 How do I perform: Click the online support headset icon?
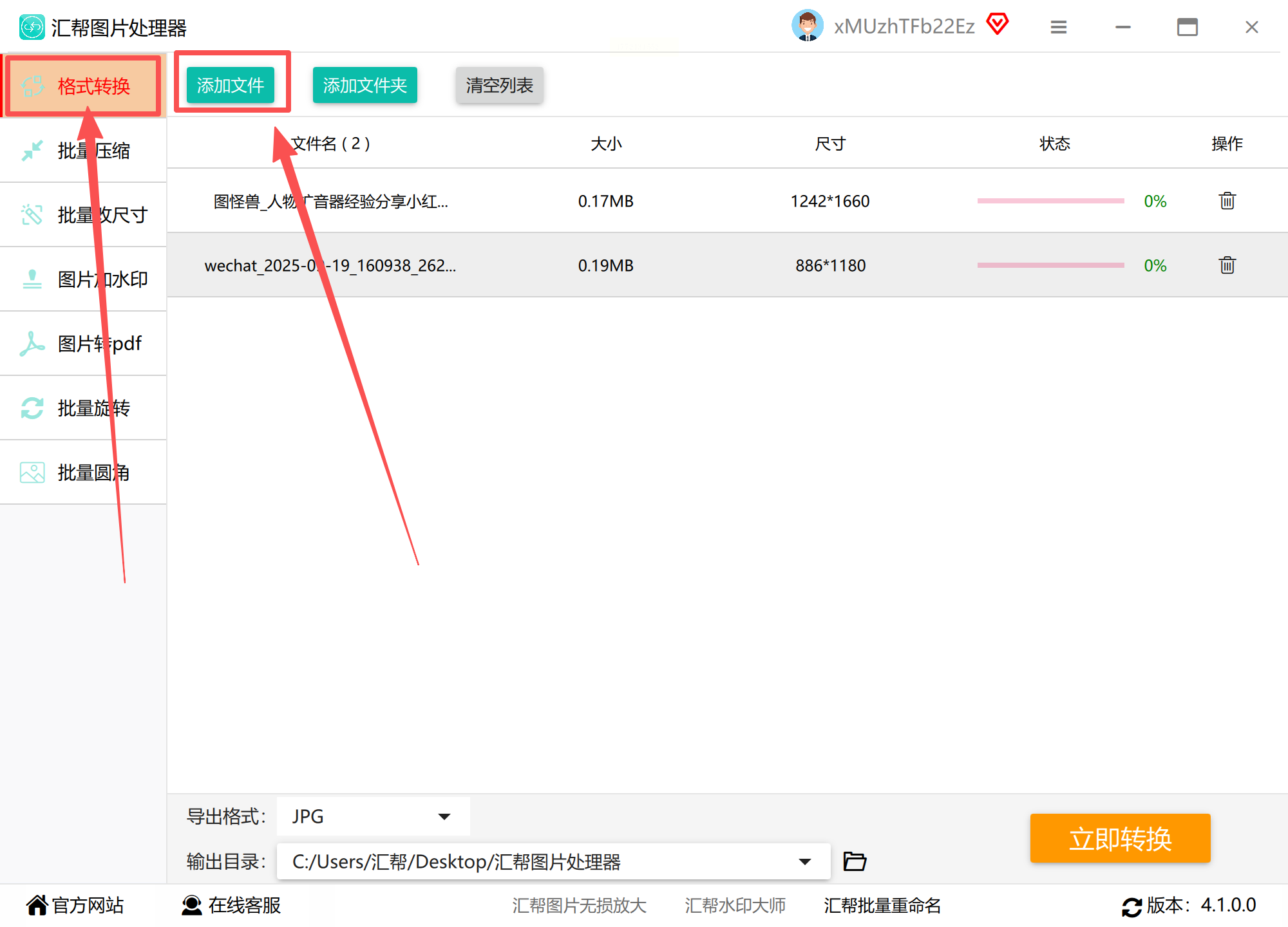191,905
